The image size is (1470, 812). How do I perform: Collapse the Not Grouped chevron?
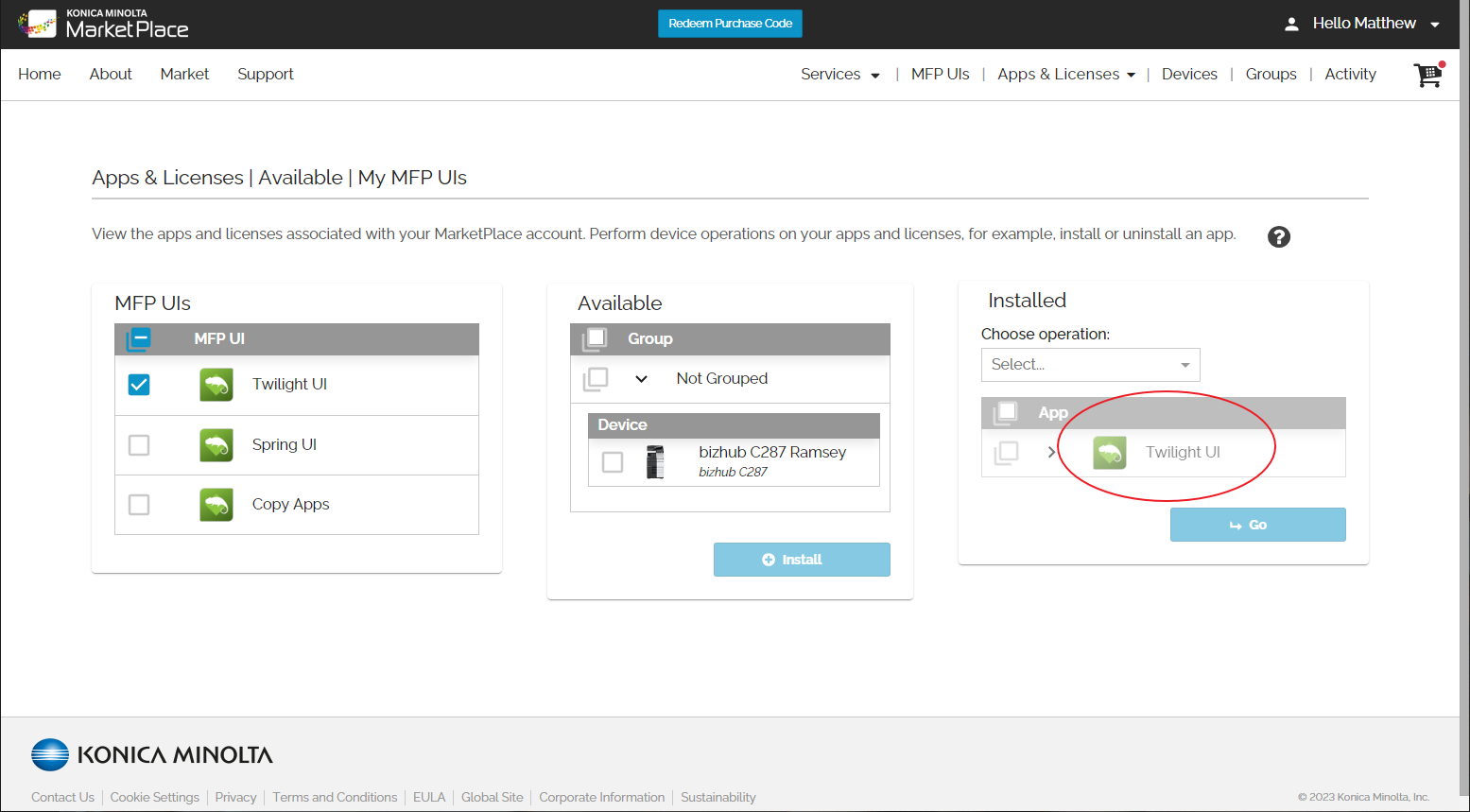point(641,379)
